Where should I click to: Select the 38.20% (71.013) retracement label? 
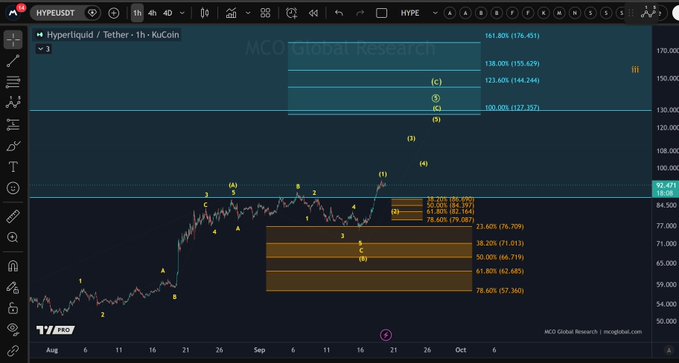coord(500,243)
